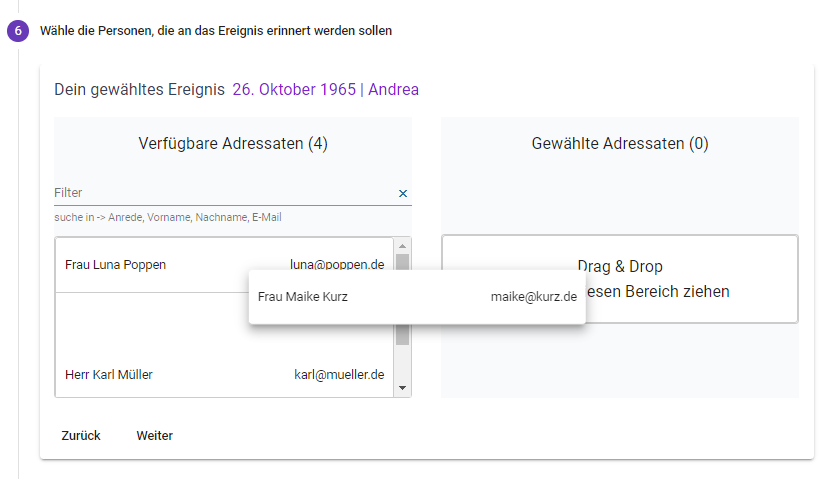This screenshot has width=827, height=479.
Task: Go back with the Zurück button
Action: [81, 436]
